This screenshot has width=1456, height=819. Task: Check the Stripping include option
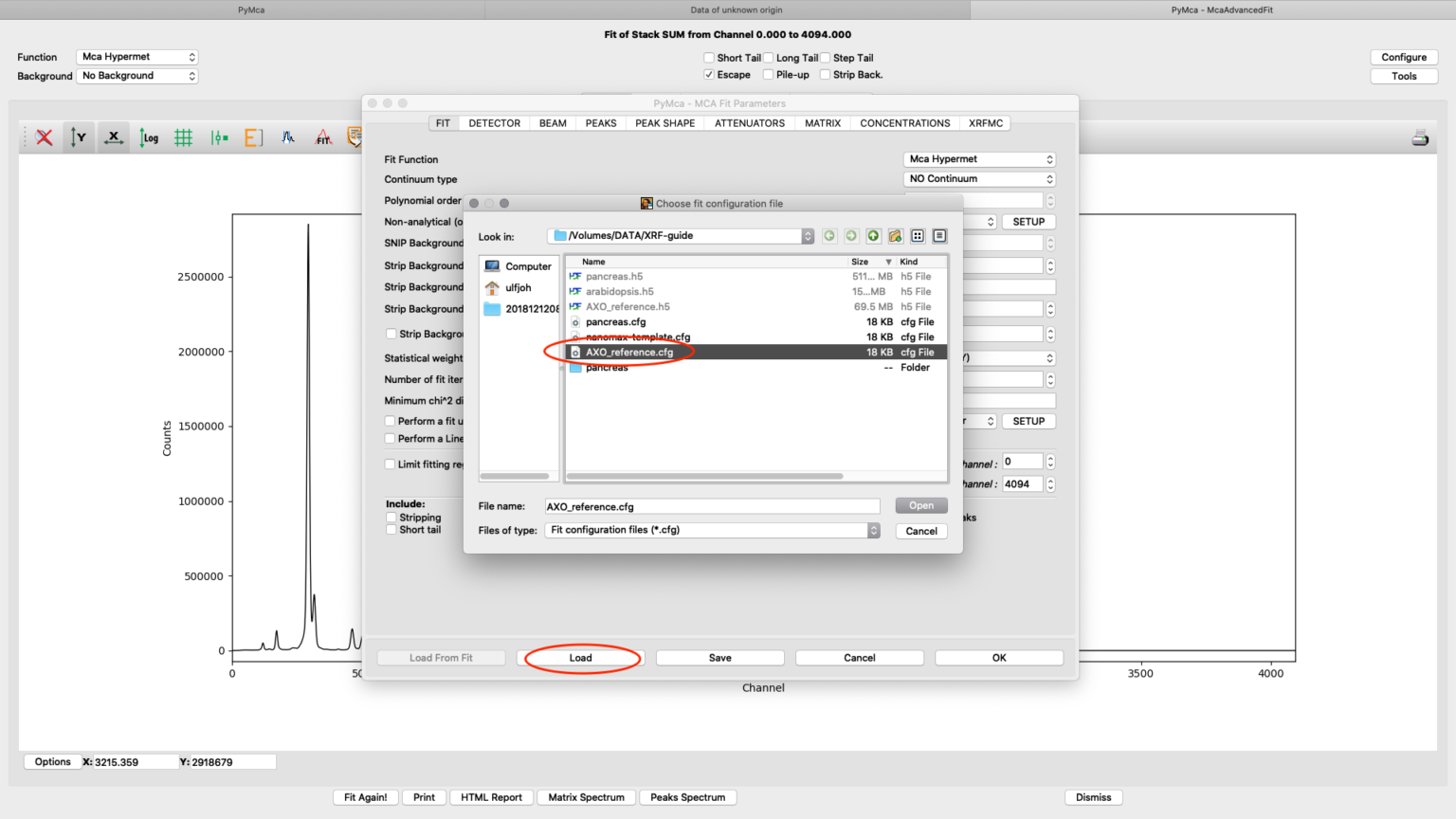[391, 517]
